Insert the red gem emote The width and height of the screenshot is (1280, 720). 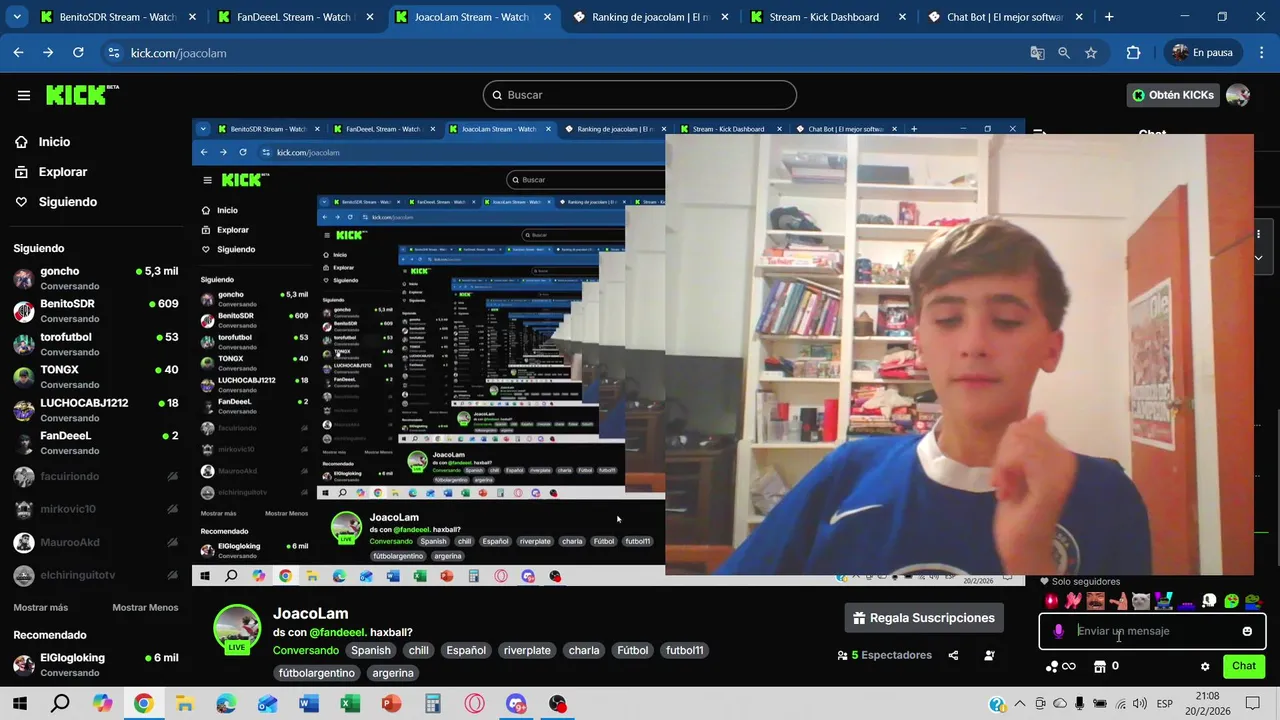(x=1051, y=601)
